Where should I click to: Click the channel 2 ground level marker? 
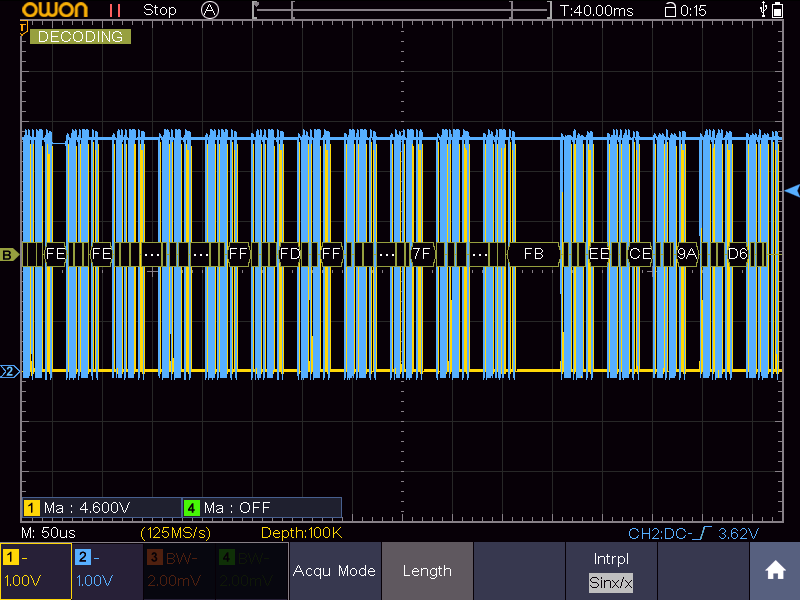pyautogui.click(x=9, y=371)
